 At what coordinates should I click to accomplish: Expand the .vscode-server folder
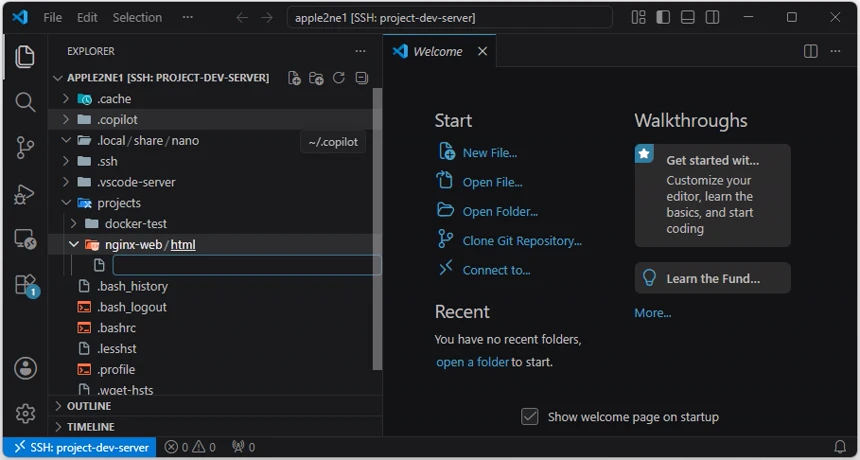pos(66,182)
